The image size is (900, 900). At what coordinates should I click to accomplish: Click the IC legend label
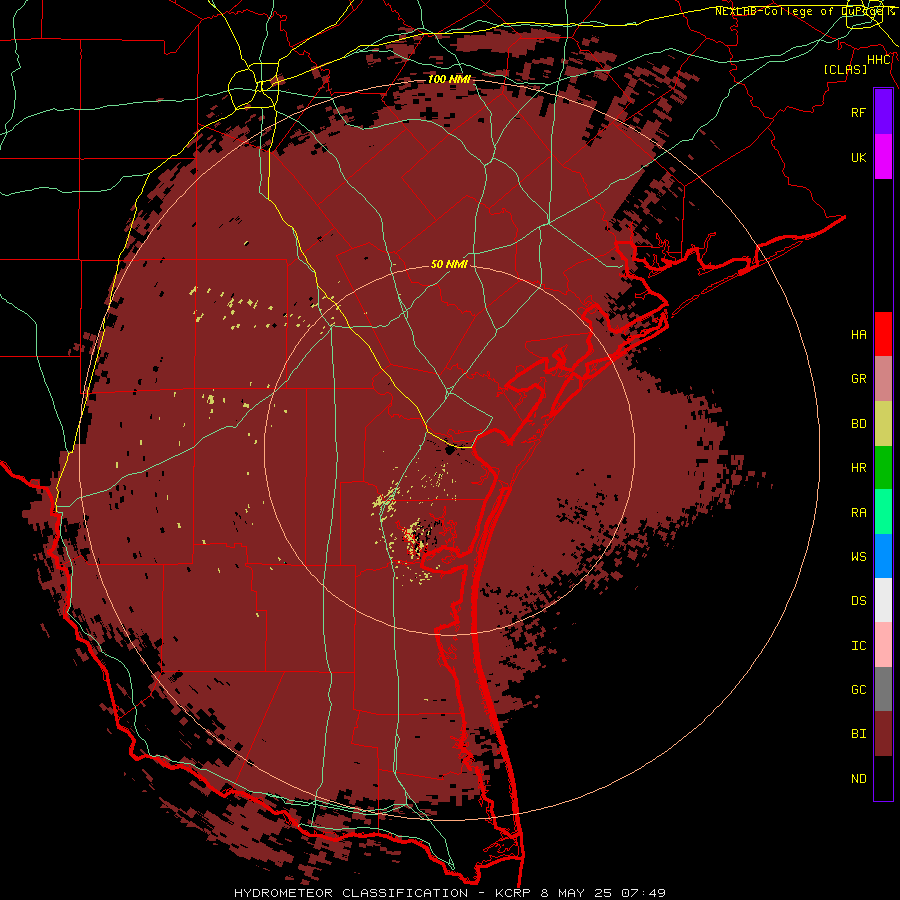pos(858,646)
